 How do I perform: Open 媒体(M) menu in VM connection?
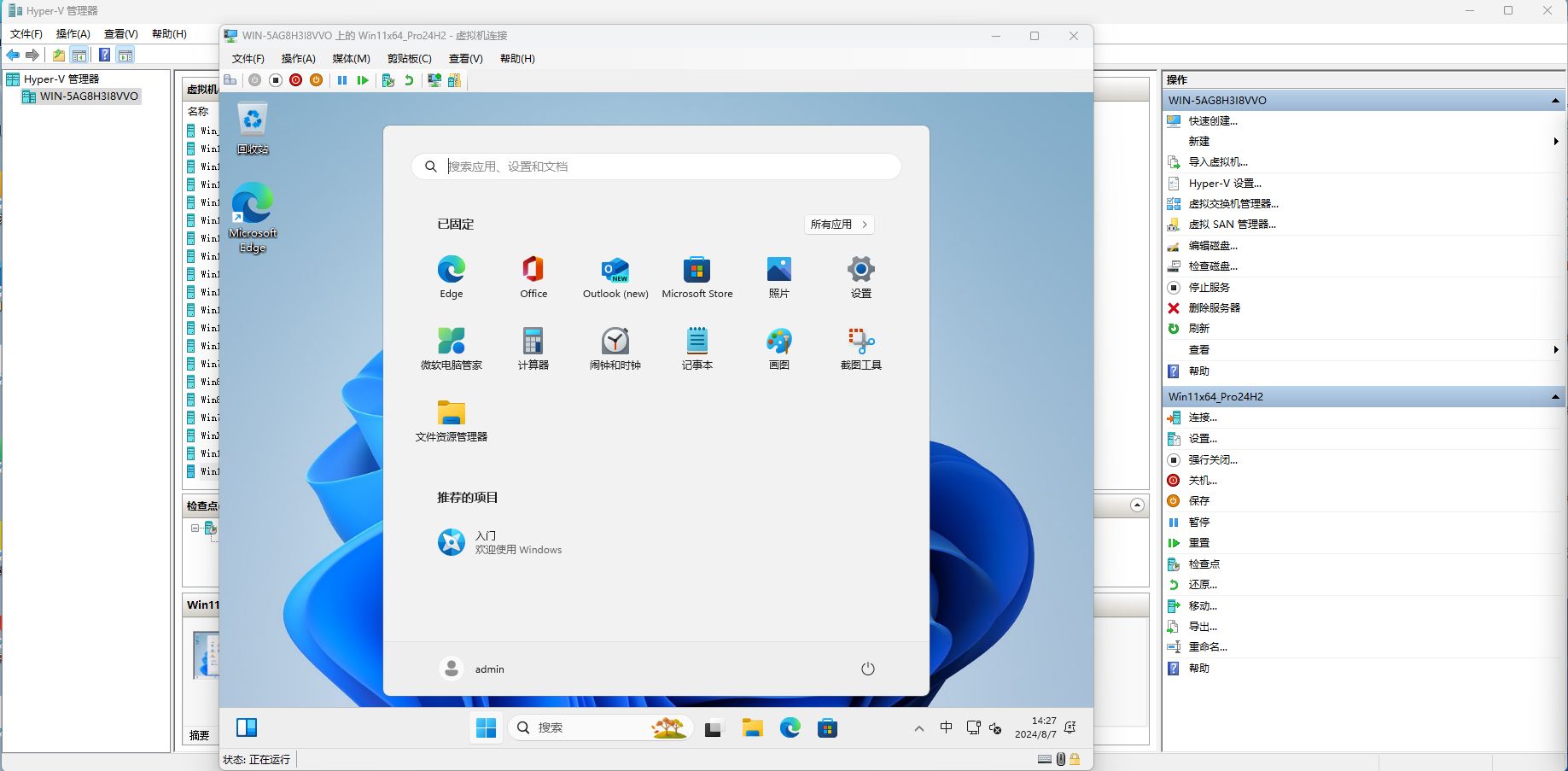351,59
